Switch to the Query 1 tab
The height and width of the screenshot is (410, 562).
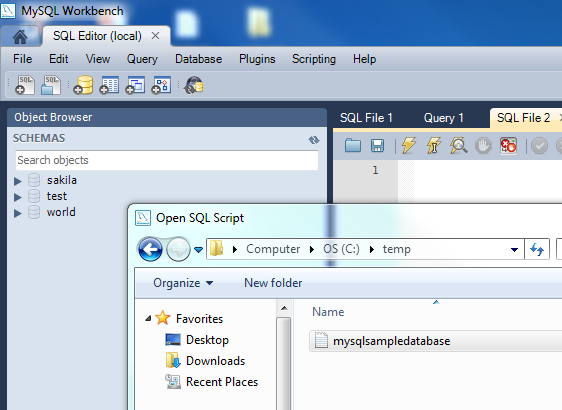click(x=443, y=118)
